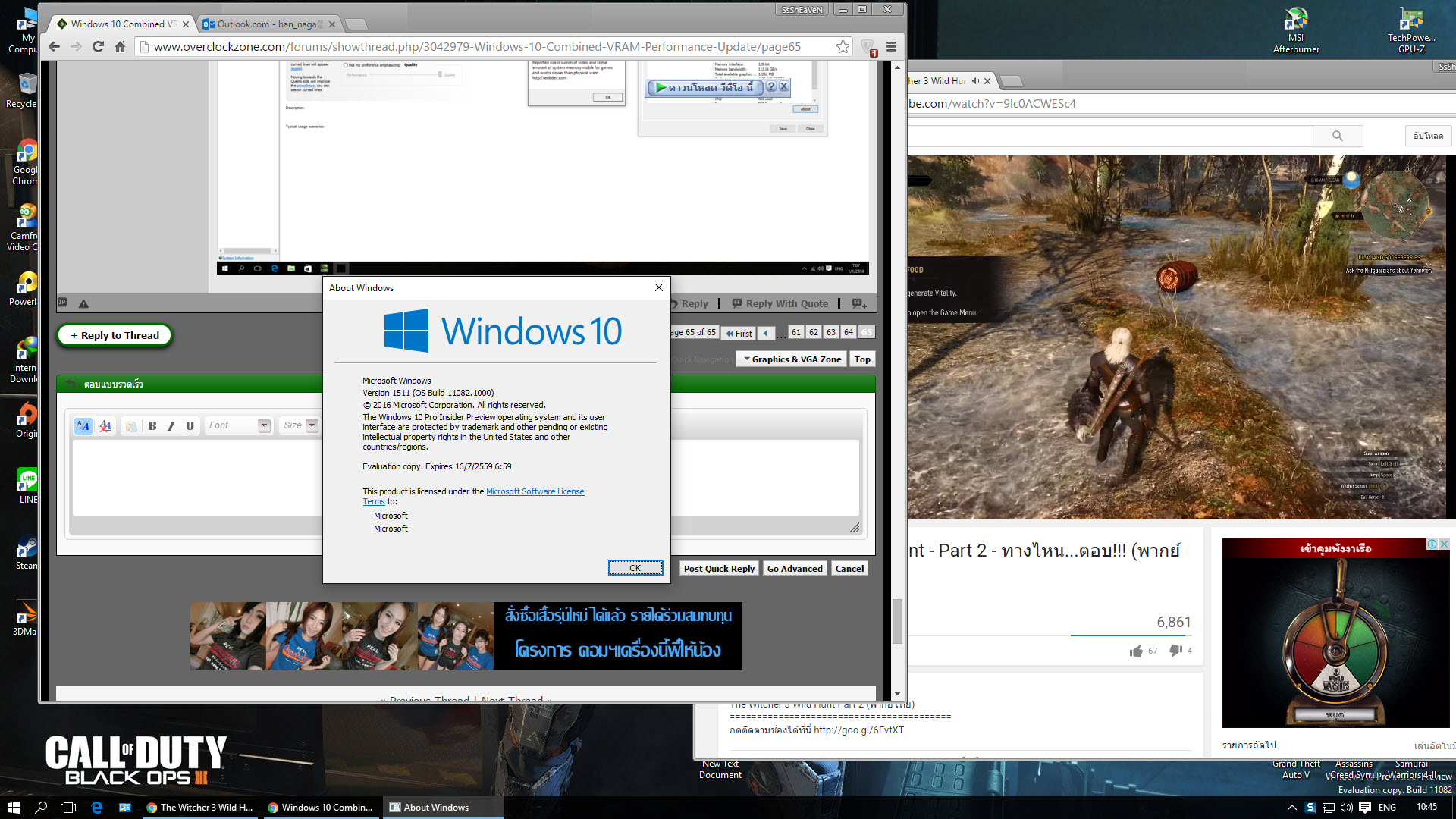Reload the page in Chrome
This screenshot has width=1456, height=819.
click(98, 47)
